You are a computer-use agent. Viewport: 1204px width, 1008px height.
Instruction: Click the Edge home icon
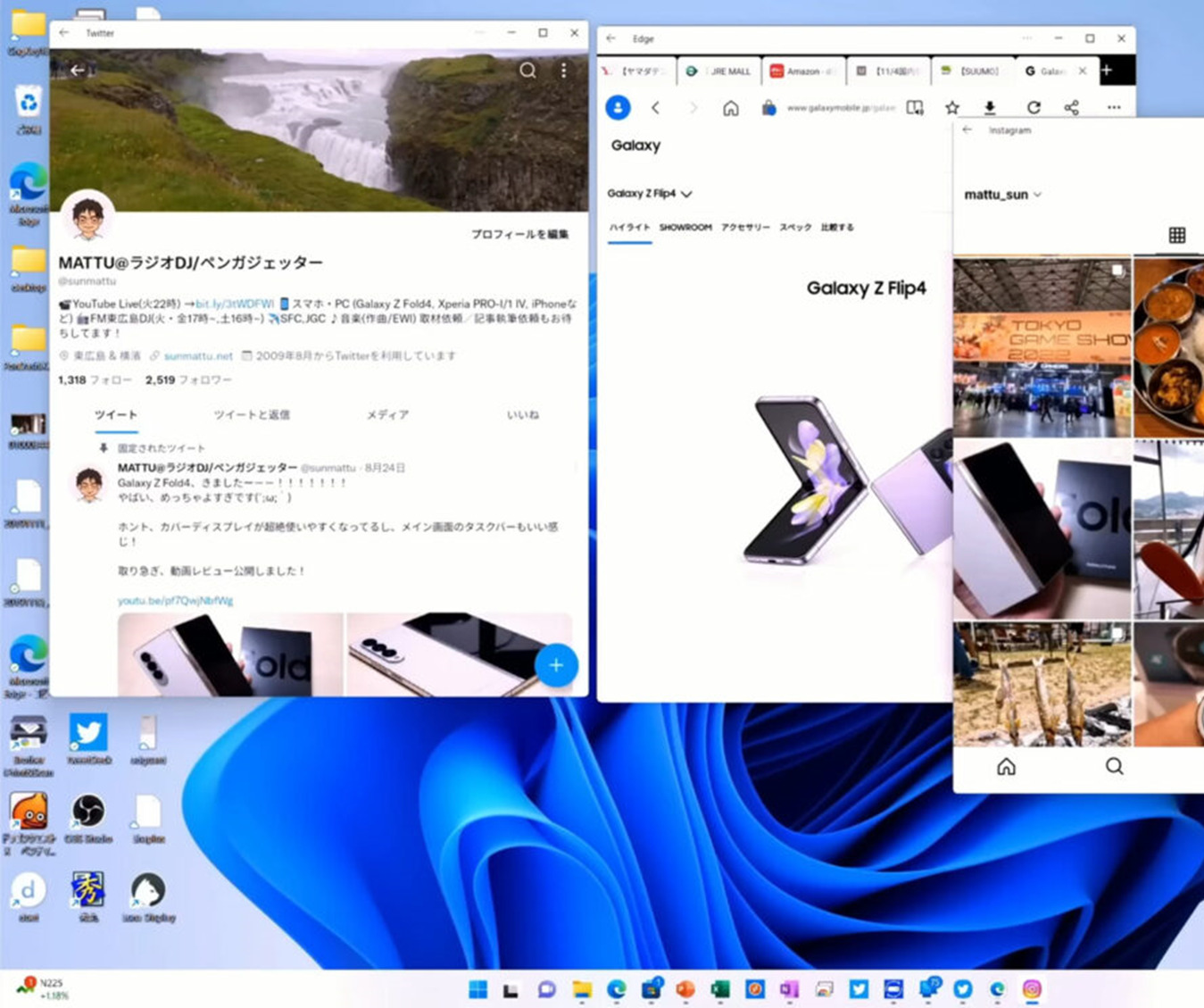730,108
